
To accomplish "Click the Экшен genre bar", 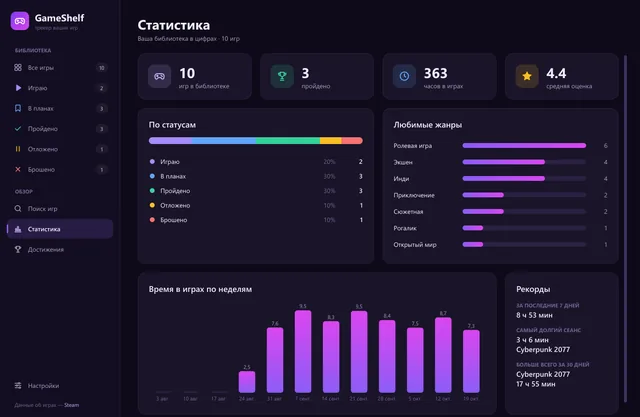I will 524,162.
